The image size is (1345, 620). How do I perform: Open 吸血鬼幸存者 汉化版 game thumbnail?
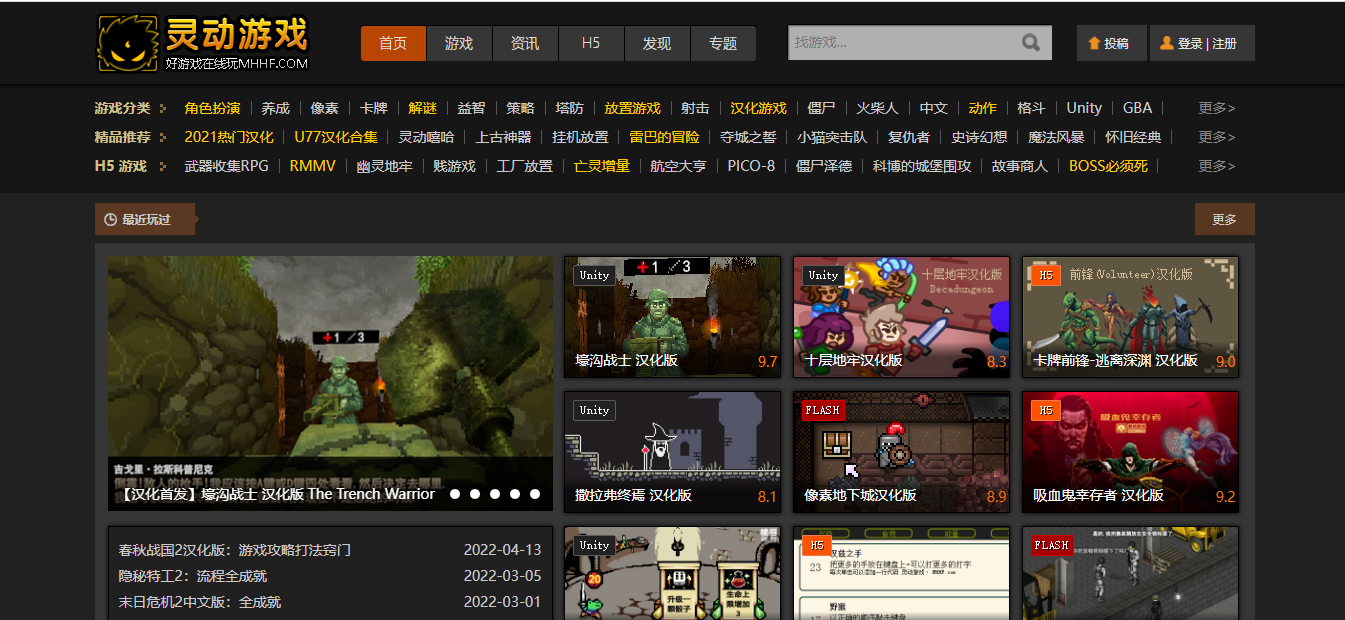1130,452
